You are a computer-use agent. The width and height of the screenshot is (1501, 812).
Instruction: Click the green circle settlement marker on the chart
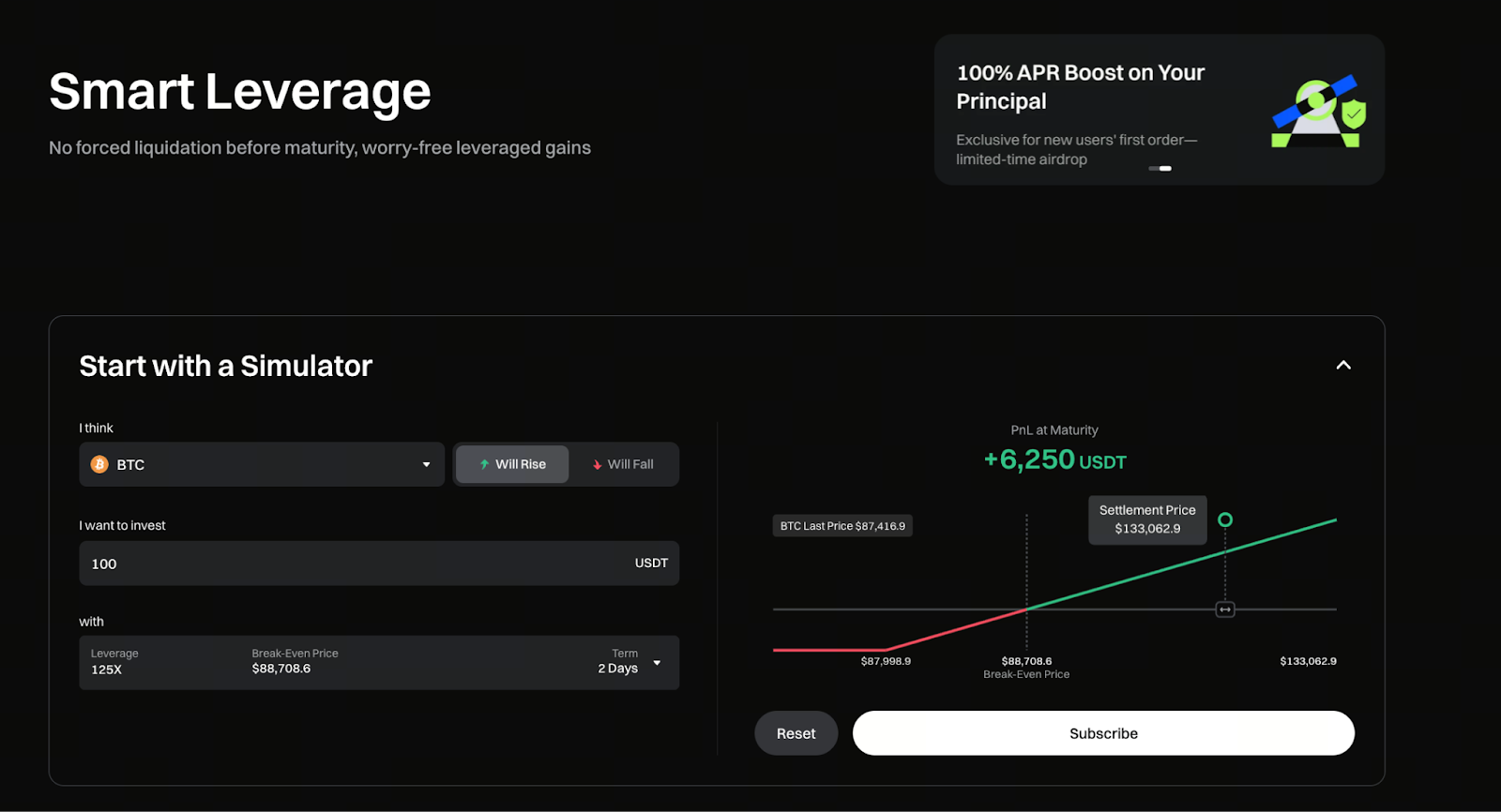[x=1225, y=519]
